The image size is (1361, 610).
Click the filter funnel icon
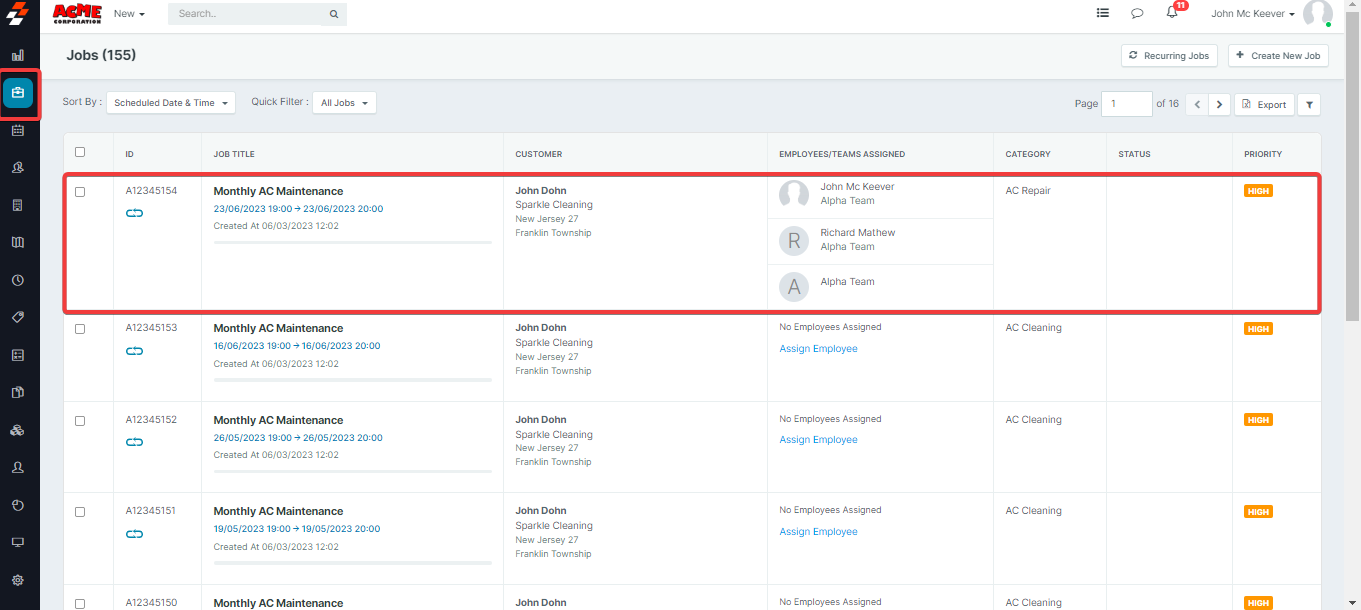point(1309,104)
